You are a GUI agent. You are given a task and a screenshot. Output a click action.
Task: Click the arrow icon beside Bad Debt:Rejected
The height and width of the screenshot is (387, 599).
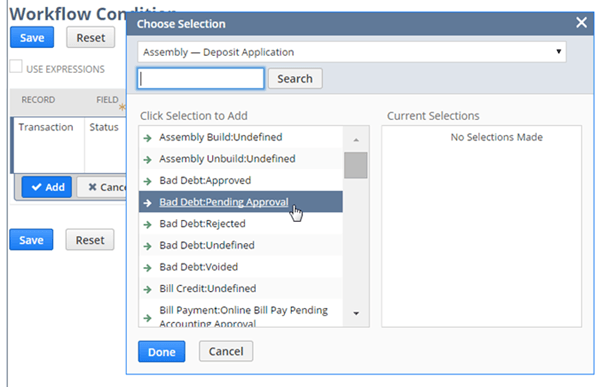(147, 224)
